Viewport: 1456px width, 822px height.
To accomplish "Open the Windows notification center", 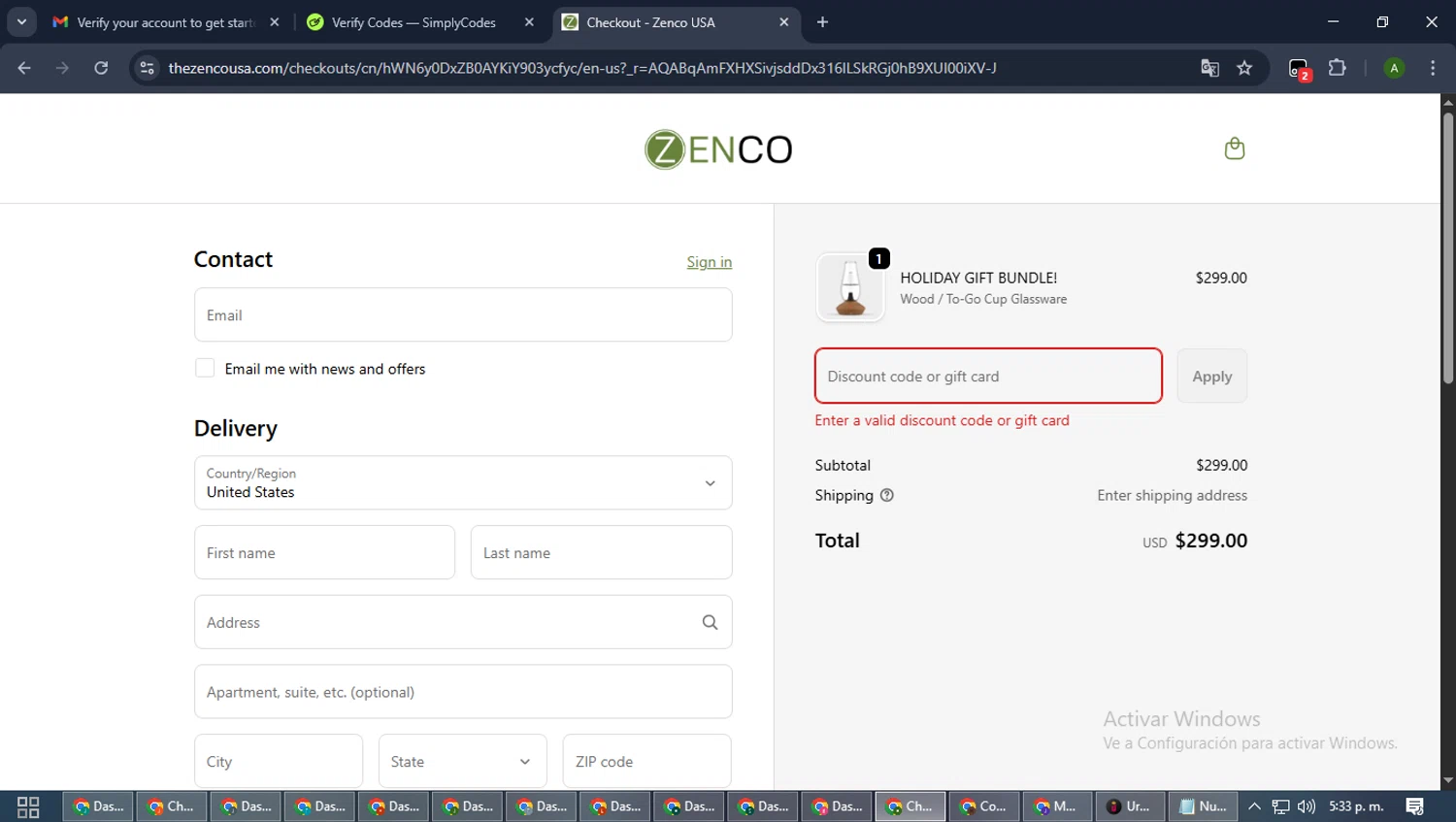I will (1415, 806).
